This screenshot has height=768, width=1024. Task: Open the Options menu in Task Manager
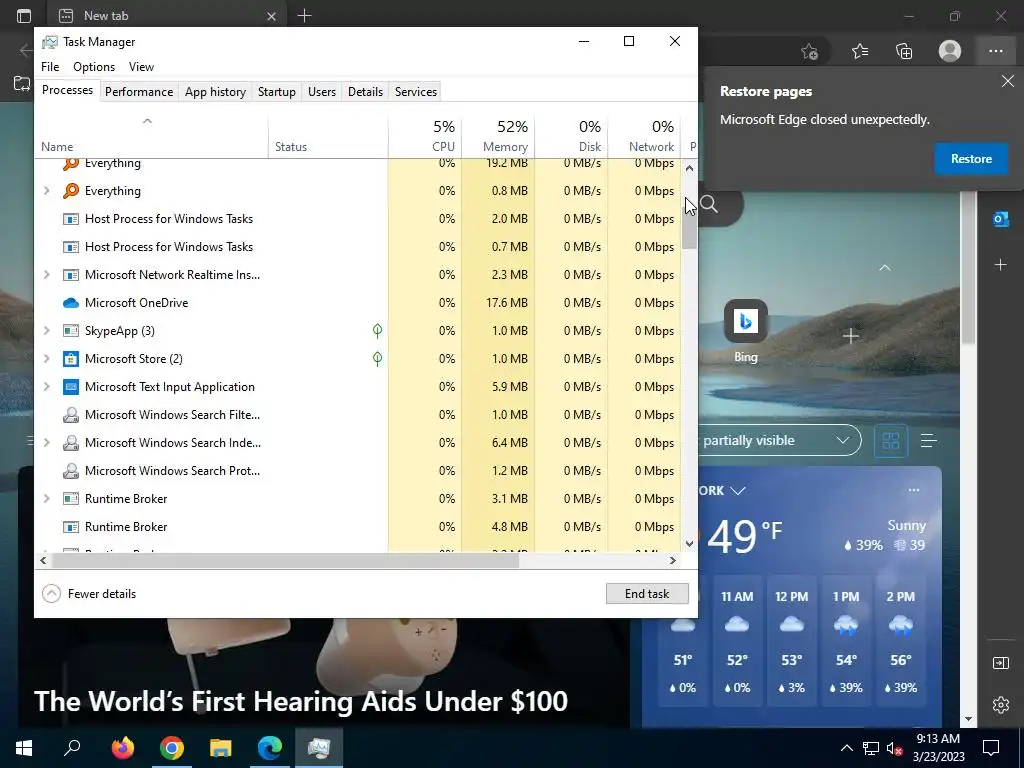pyautogui.click(x=94, y=67)
